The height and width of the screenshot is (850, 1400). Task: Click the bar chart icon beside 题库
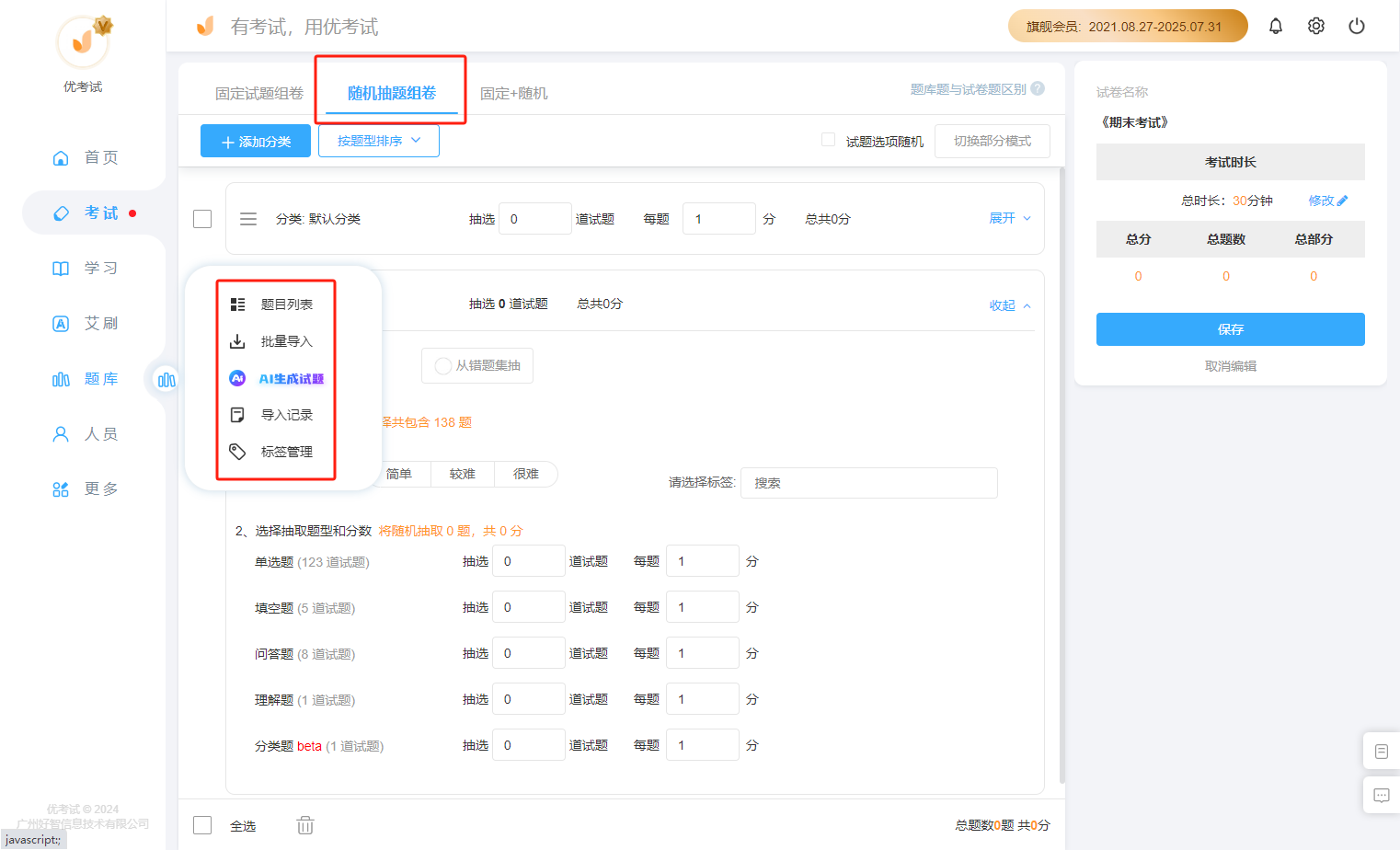pos(61,379)
